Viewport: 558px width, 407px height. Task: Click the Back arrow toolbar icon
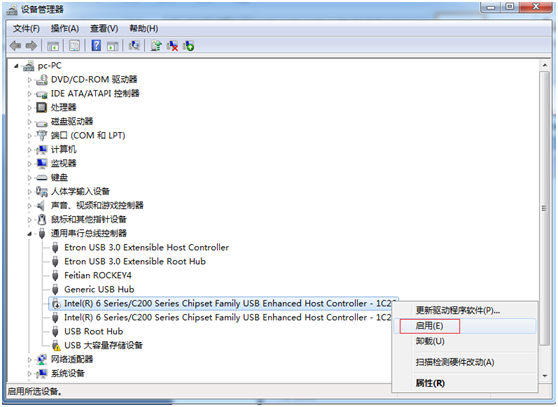(x=16, y=46)
